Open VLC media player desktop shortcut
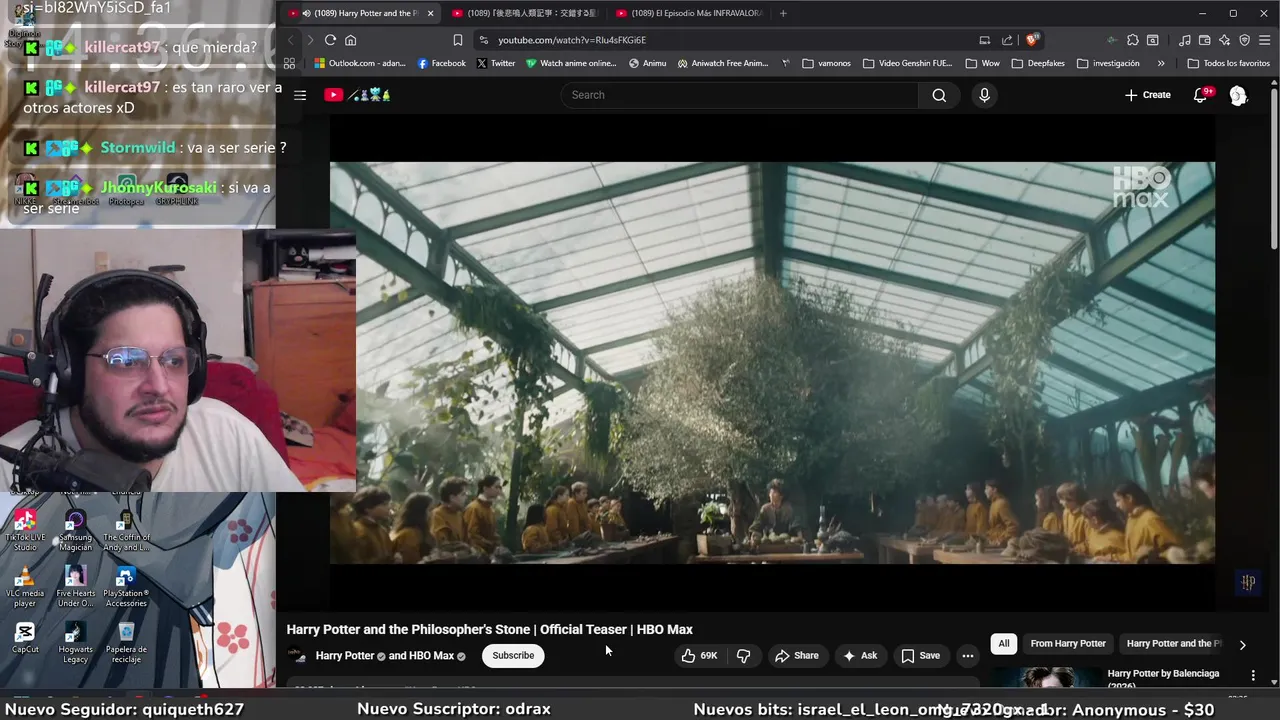The width and height of the screenshot is (1280, 720). [x=25, y=587]
